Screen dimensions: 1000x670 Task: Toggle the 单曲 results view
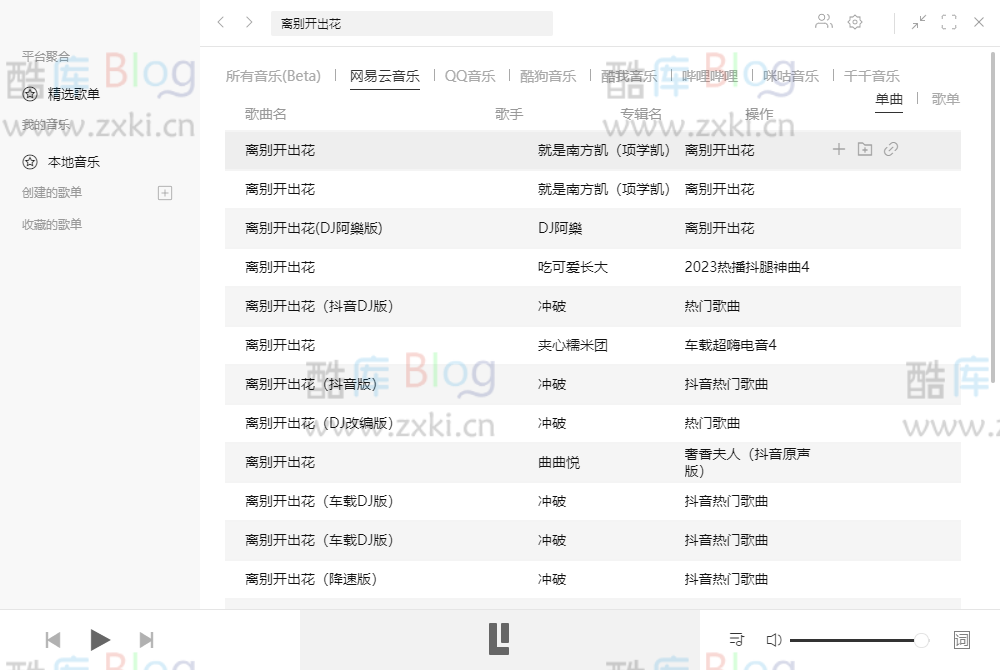coord(888,99)
